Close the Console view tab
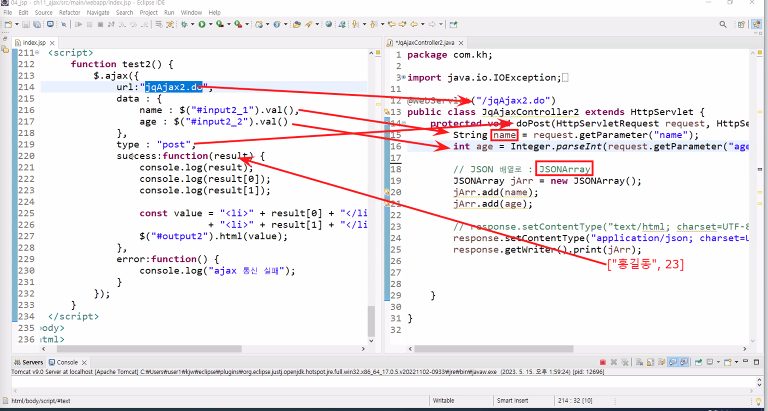Viewport: 768px width, 411px height. point(84,363)
